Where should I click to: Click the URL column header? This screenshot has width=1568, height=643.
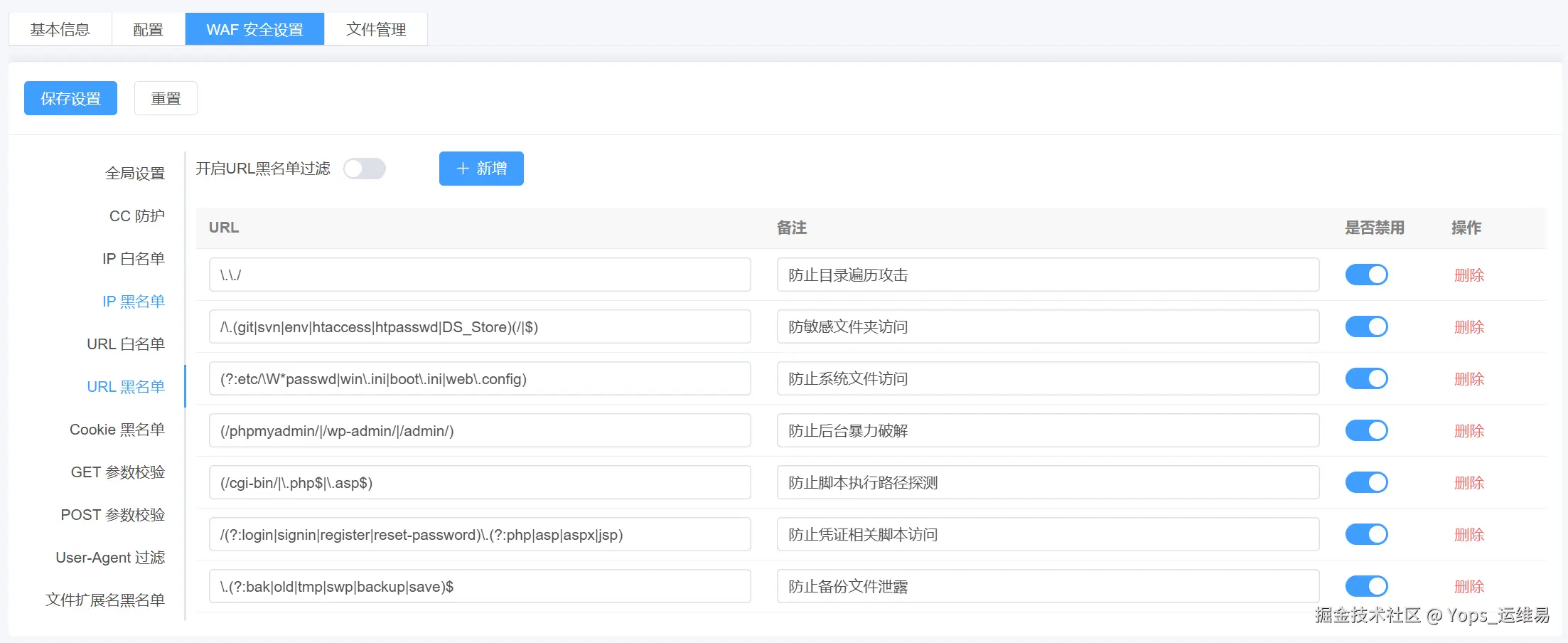pyautogui.click(x=224, y=228)
